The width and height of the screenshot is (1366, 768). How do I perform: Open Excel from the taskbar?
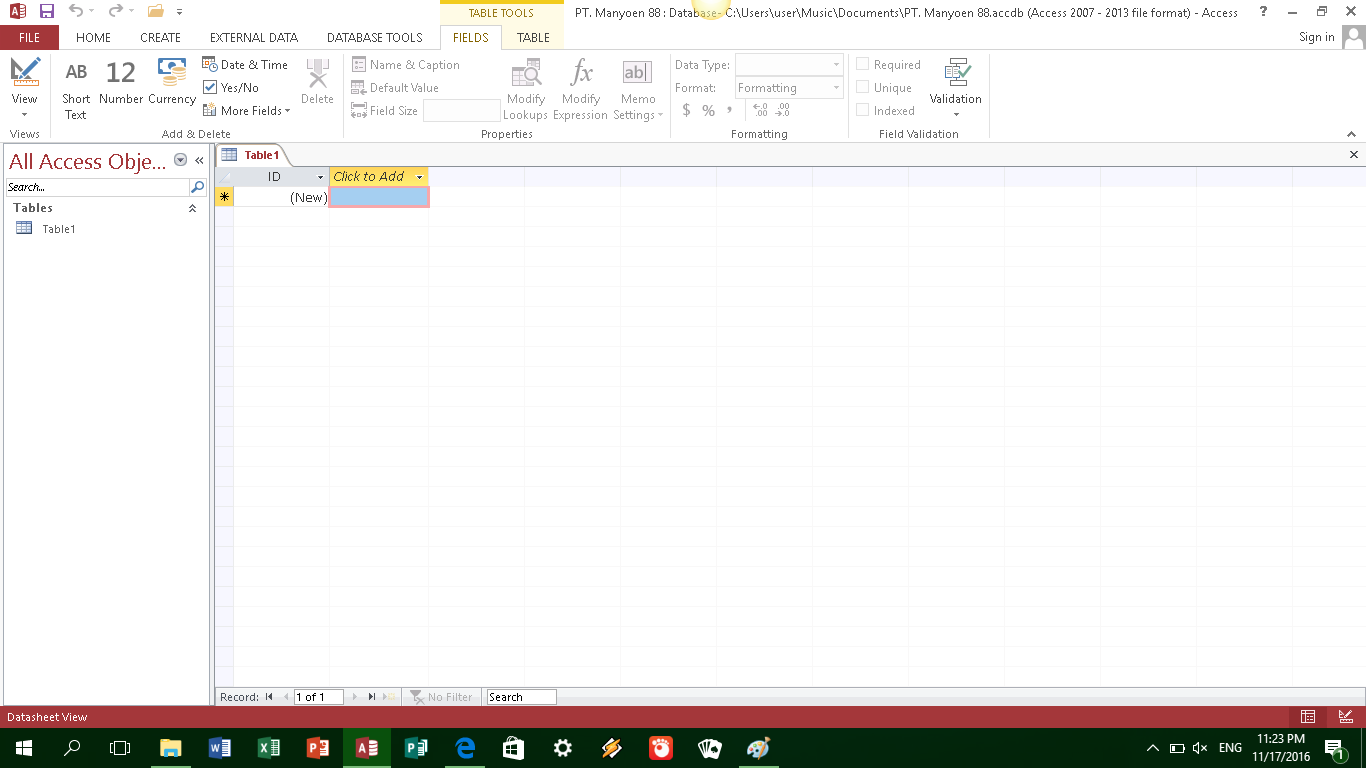[x=269, y=748]
